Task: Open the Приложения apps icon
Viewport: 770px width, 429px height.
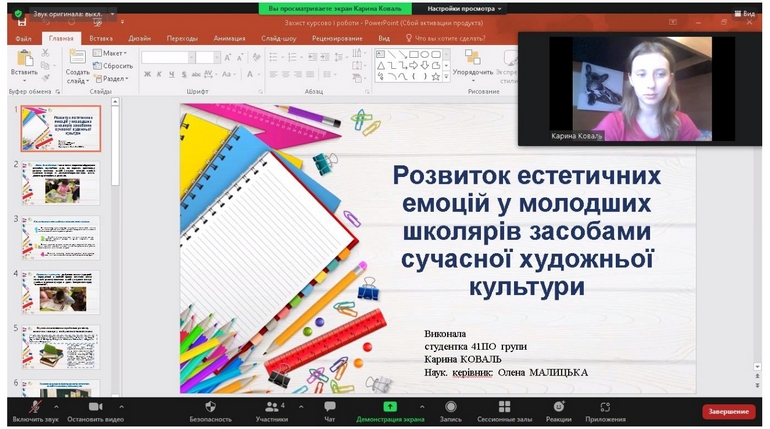Action: (x=605, y=406)
